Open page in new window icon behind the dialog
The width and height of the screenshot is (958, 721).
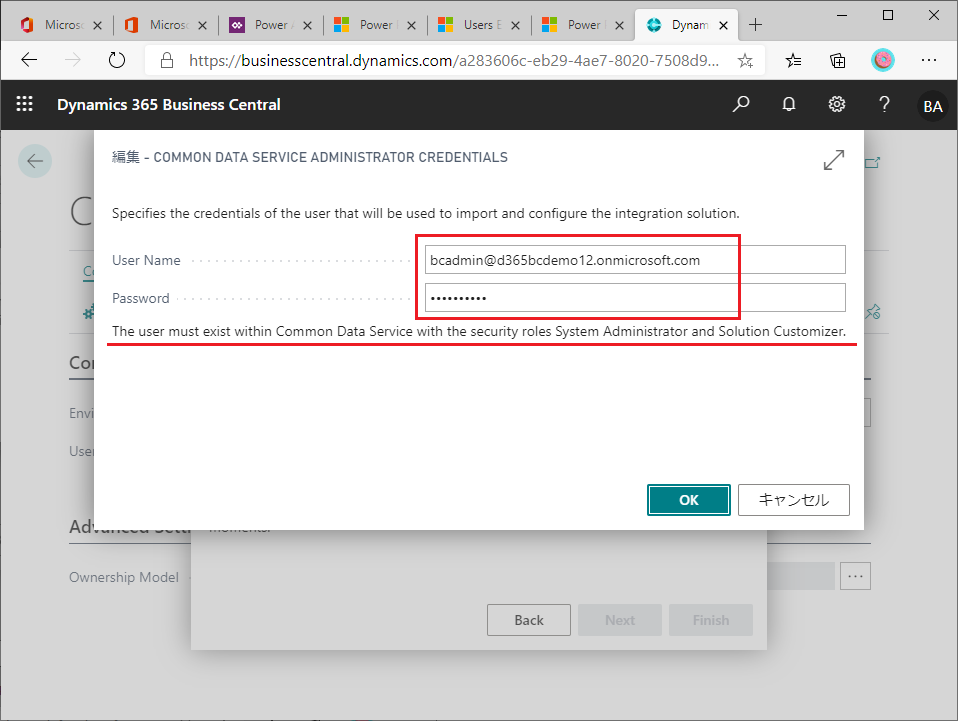coord(872,163)
